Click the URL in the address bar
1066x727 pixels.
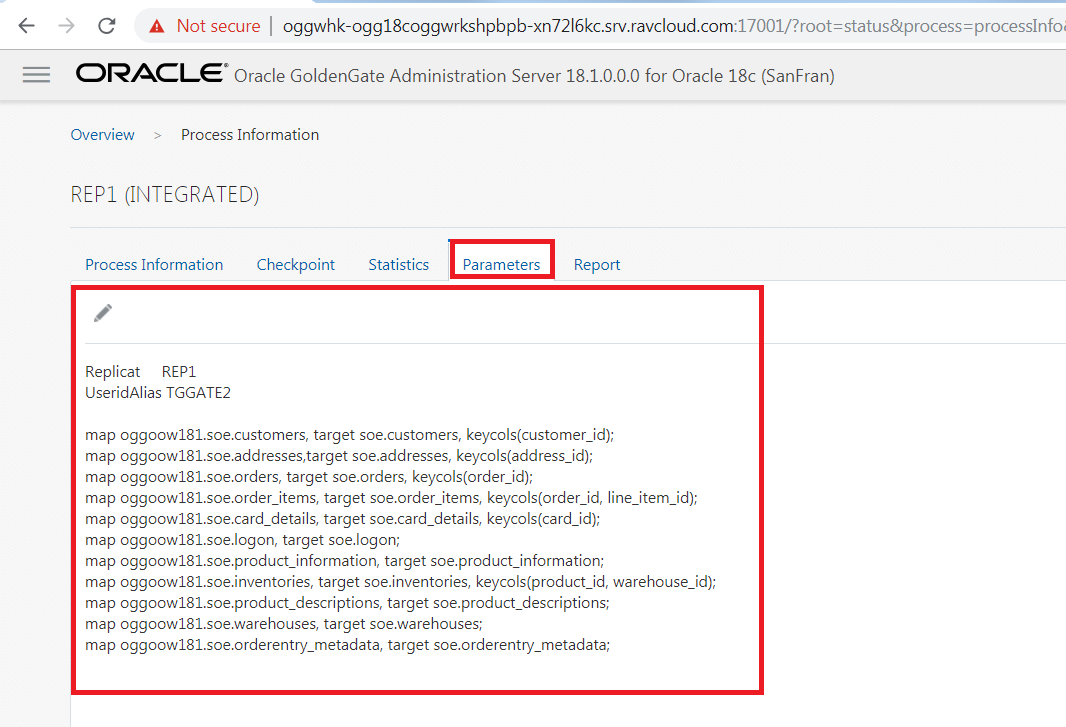[x=673, y=26]
